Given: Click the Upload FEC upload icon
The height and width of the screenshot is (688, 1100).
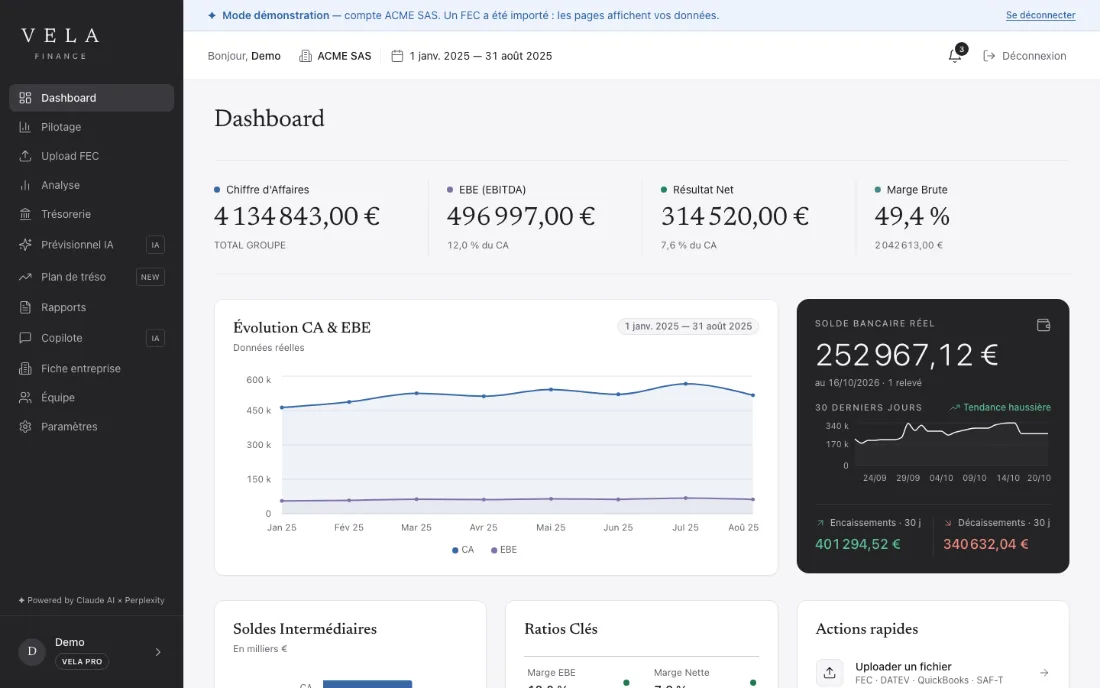Looking at the screenshot, I should (25, 156).
